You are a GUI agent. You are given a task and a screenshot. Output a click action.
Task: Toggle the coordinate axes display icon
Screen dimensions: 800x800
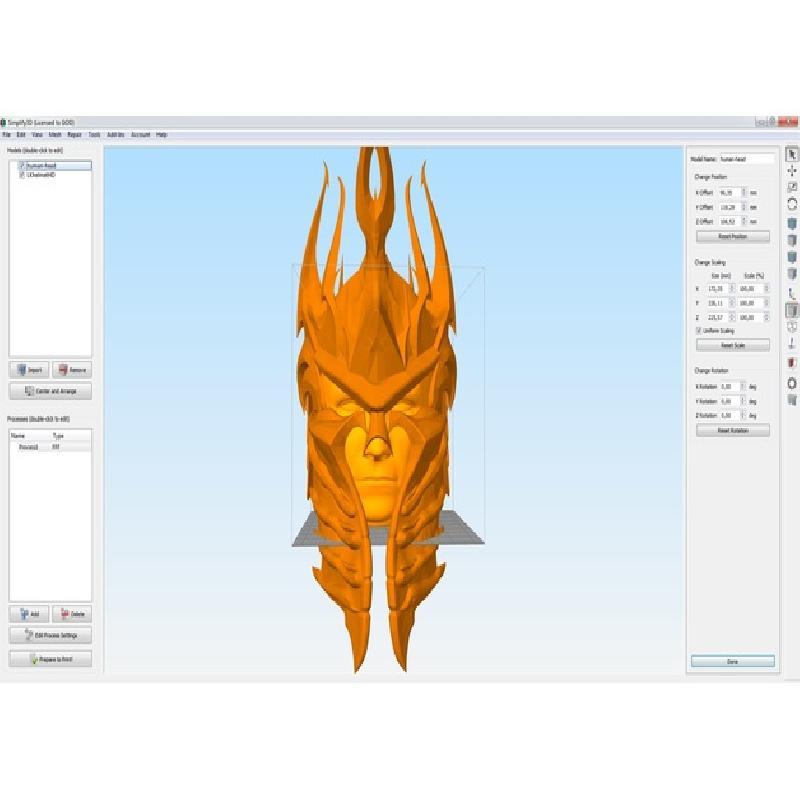click(792, 293)
